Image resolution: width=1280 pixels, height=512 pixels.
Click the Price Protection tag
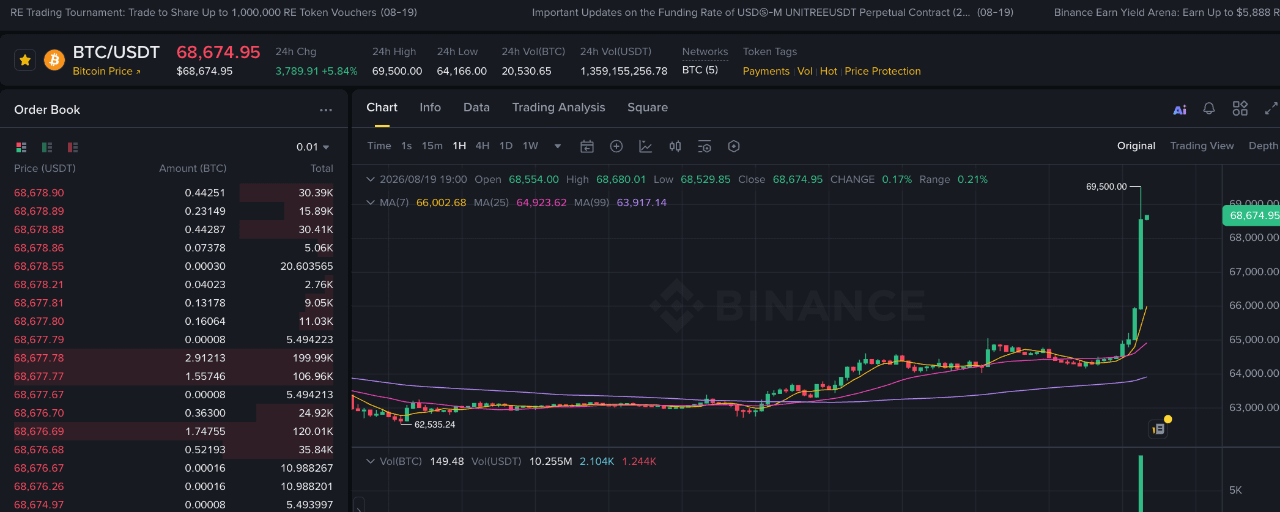(883, 72)
